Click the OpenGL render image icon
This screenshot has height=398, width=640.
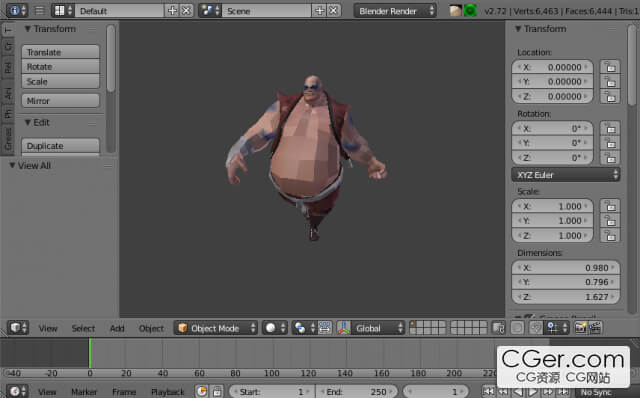click(580, 328)
